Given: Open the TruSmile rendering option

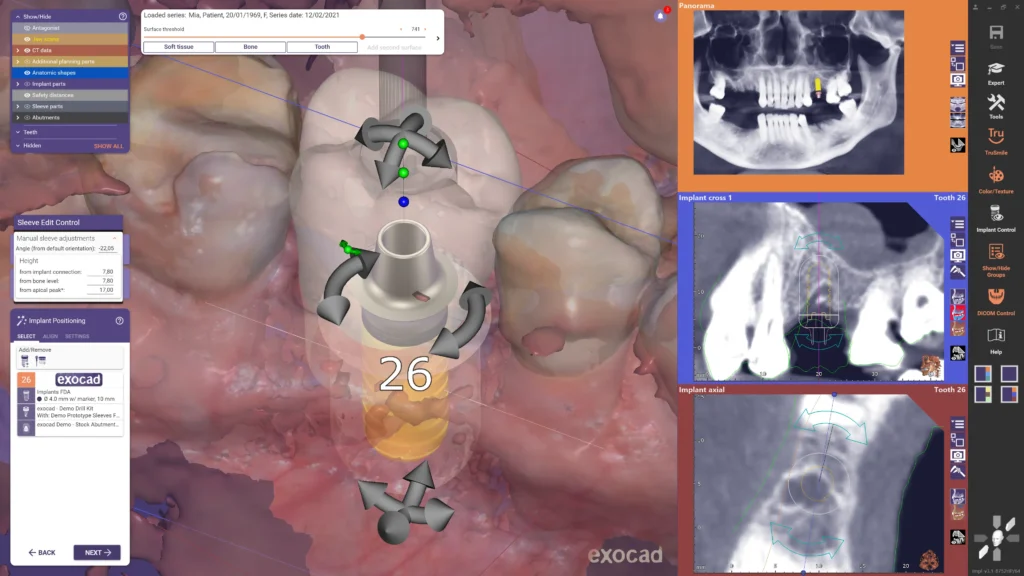Looking at the screenshot, I should [x=995, y=141].
